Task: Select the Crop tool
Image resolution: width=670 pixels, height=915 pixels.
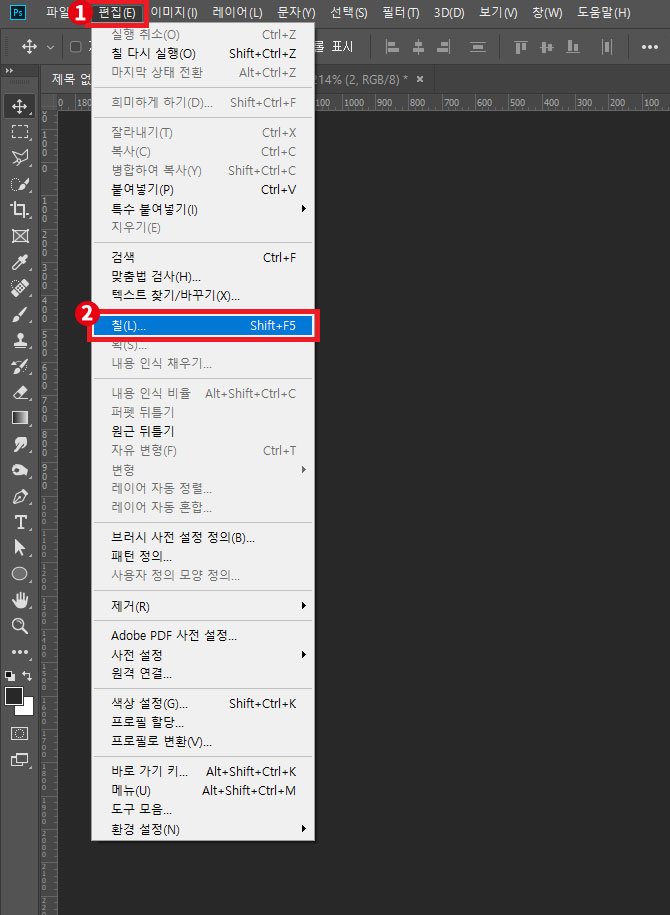Action: pos(19,210)
